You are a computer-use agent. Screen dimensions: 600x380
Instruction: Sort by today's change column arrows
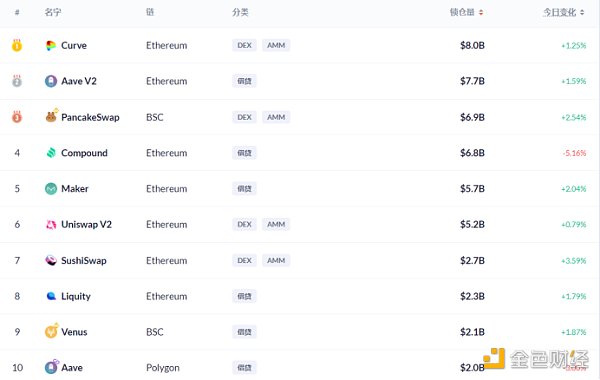coord(582,13)
